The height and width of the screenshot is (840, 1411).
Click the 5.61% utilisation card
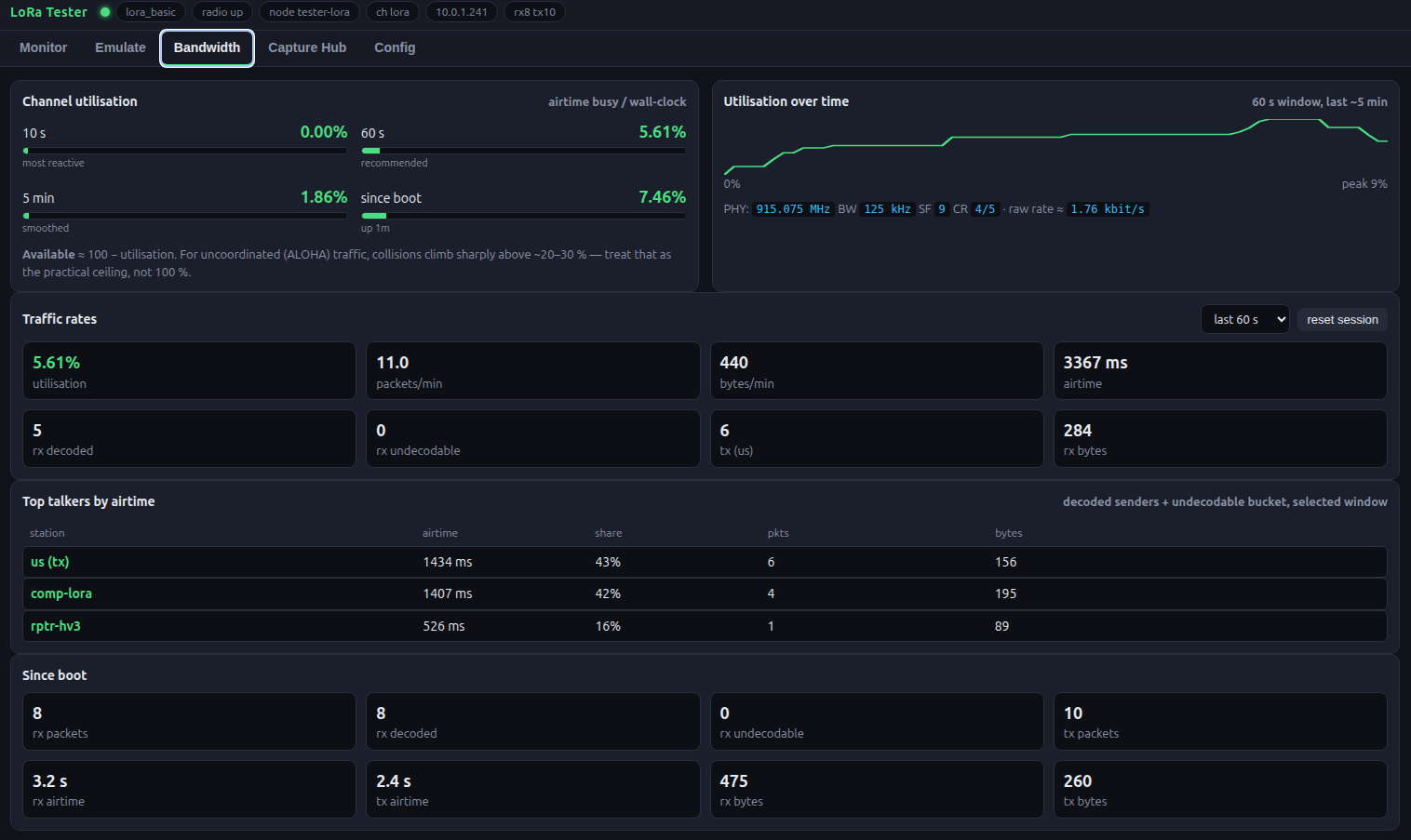[x=189, y=371]
